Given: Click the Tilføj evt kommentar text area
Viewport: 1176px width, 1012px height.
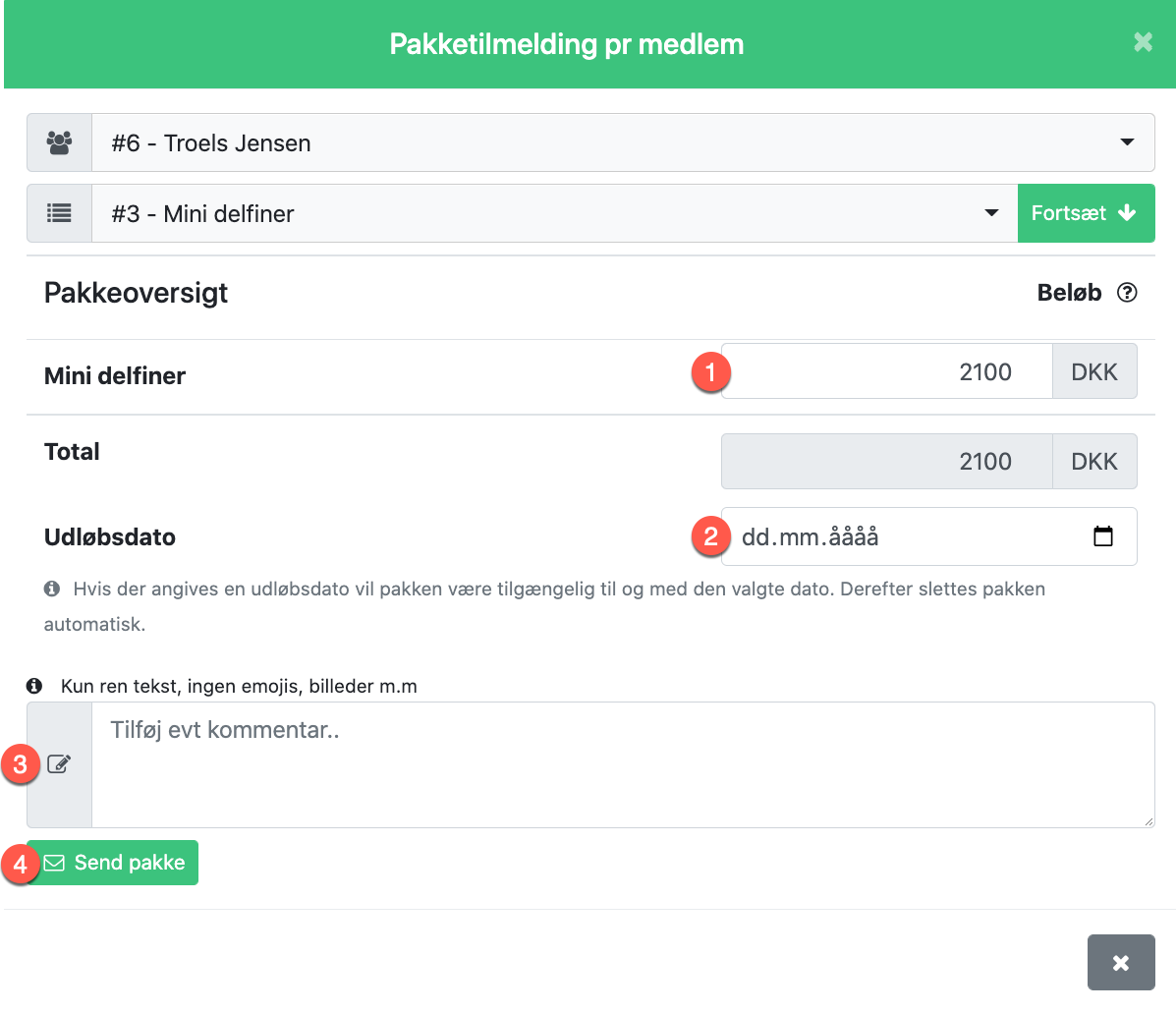Looking at the screenshot, I should point(623,764).
